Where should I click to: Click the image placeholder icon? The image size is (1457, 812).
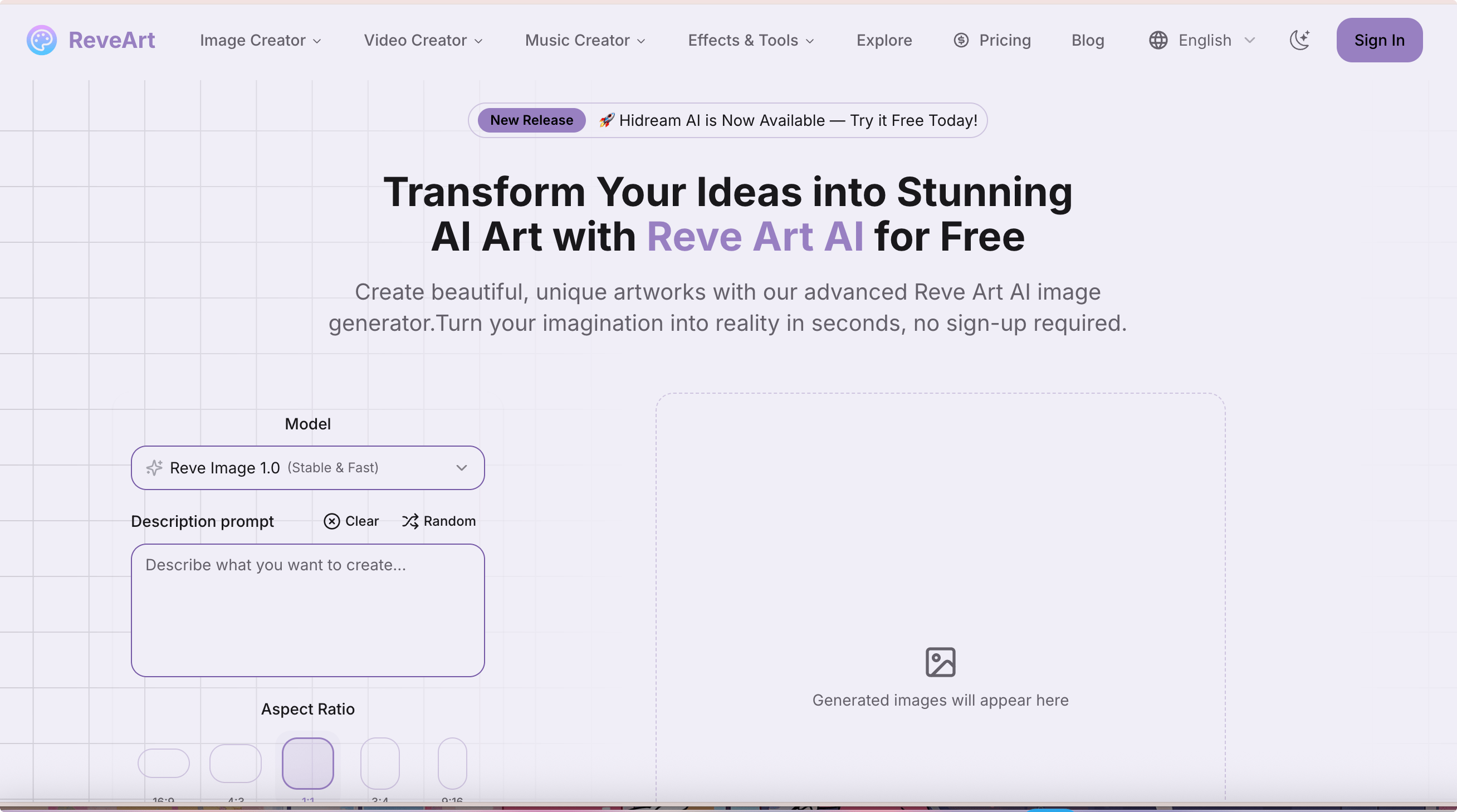point(941,662)
